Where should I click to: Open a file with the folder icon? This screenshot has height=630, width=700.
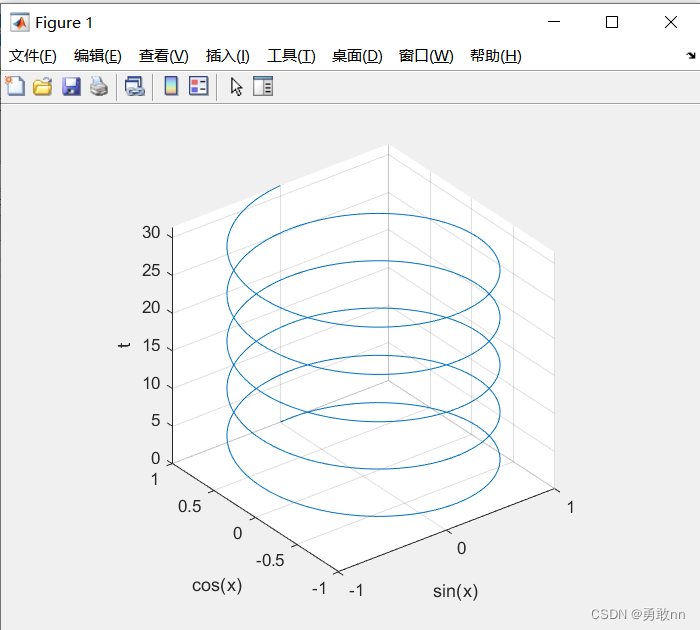click(43, 86)
